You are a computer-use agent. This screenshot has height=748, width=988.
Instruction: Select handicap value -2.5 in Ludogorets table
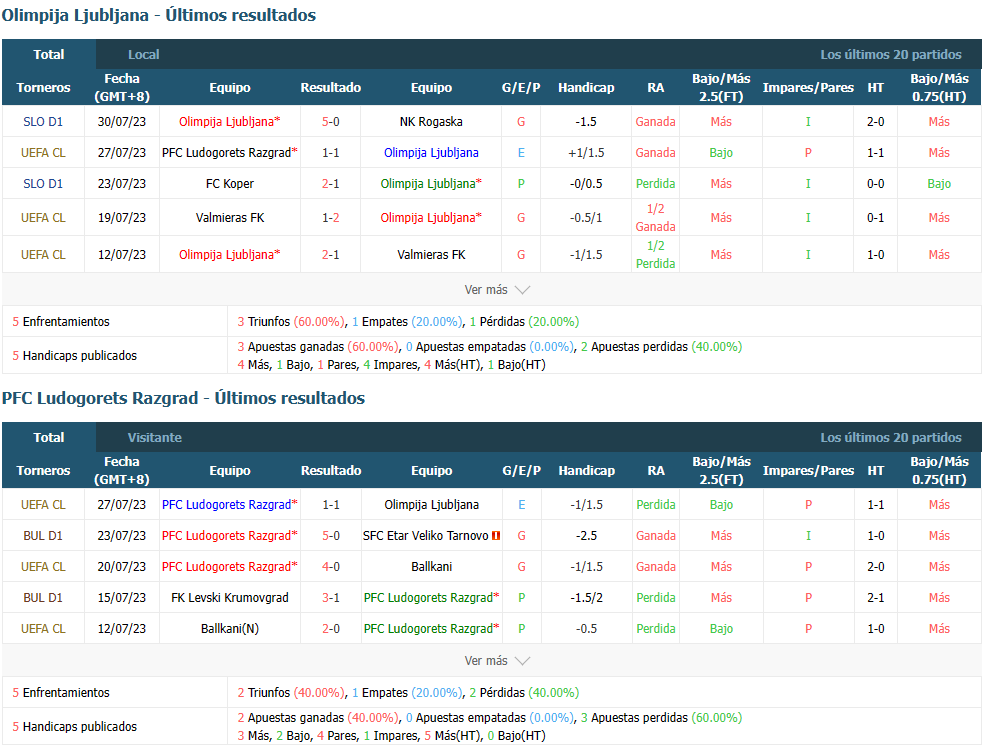586,536
